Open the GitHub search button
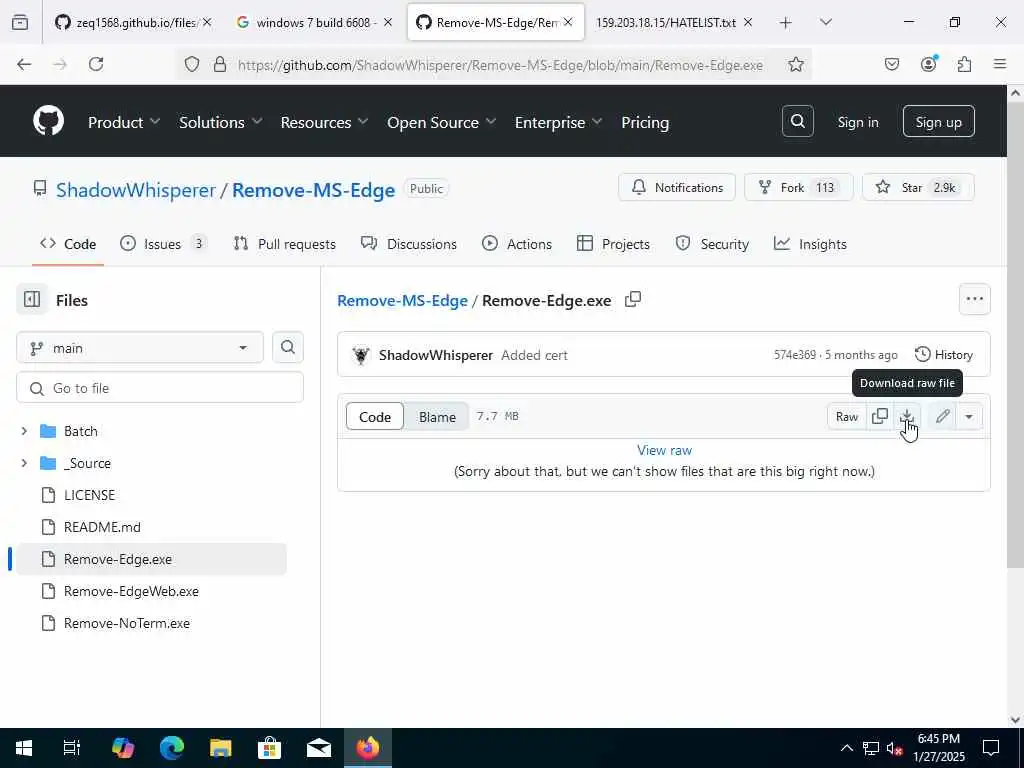Screen dimensions: 1024x768 click(x=797, y=121)
